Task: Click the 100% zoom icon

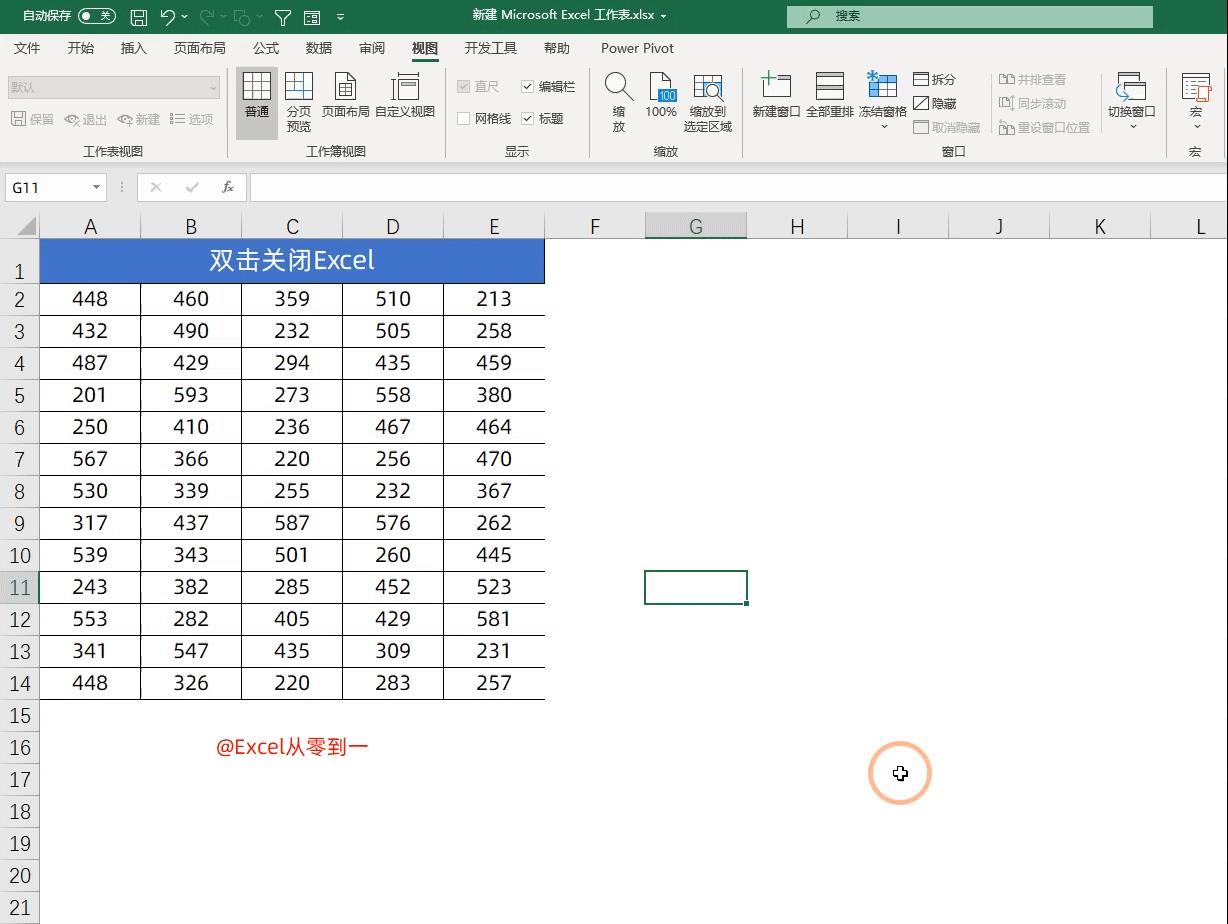Action: (661, 100)
